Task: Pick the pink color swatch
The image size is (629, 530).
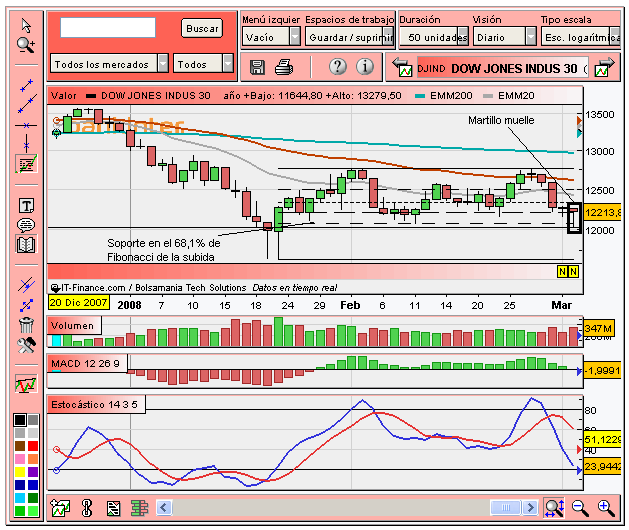Action: click(20, 459)
